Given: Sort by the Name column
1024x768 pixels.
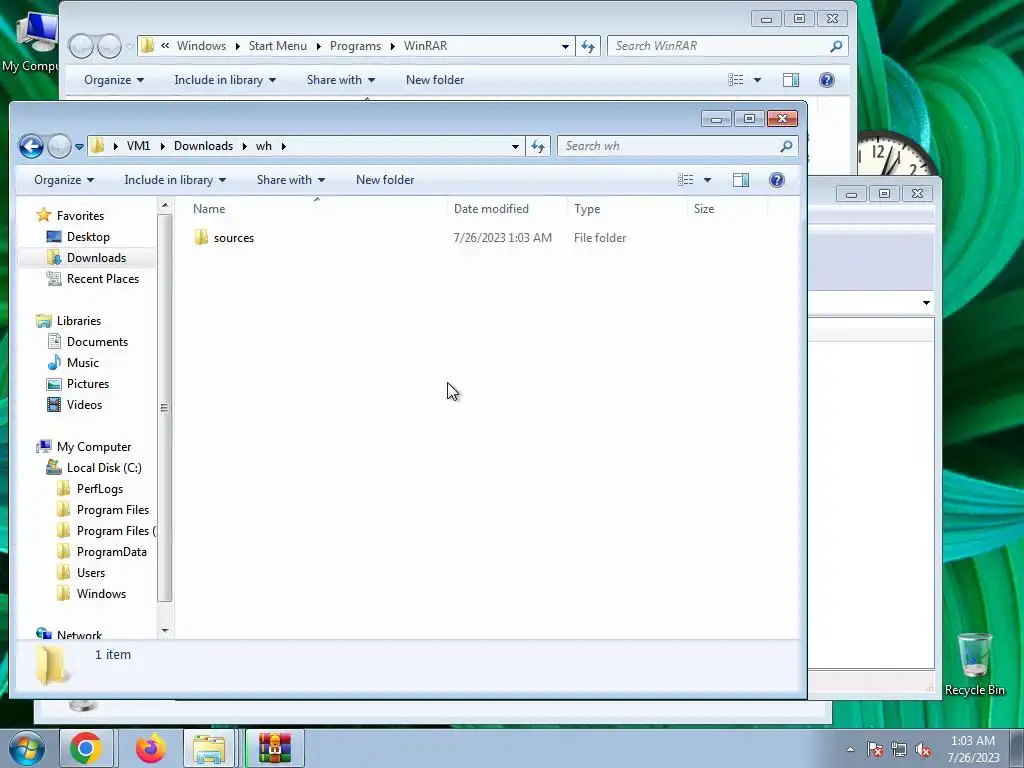Looking at the screenshot, I should point(317,209).
